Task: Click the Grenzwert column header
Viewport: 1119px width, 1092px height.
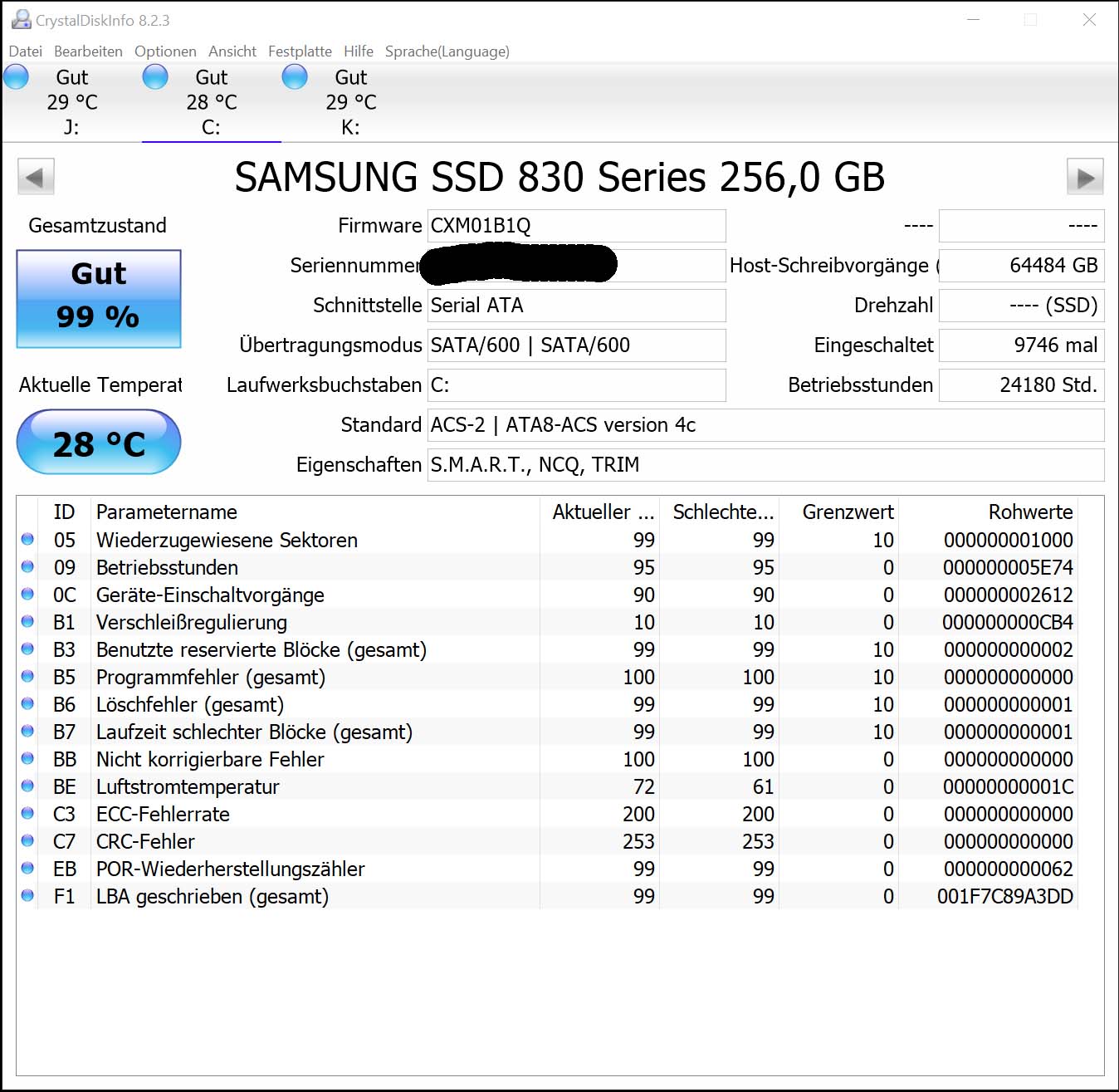Action: (x=839, y=512)
